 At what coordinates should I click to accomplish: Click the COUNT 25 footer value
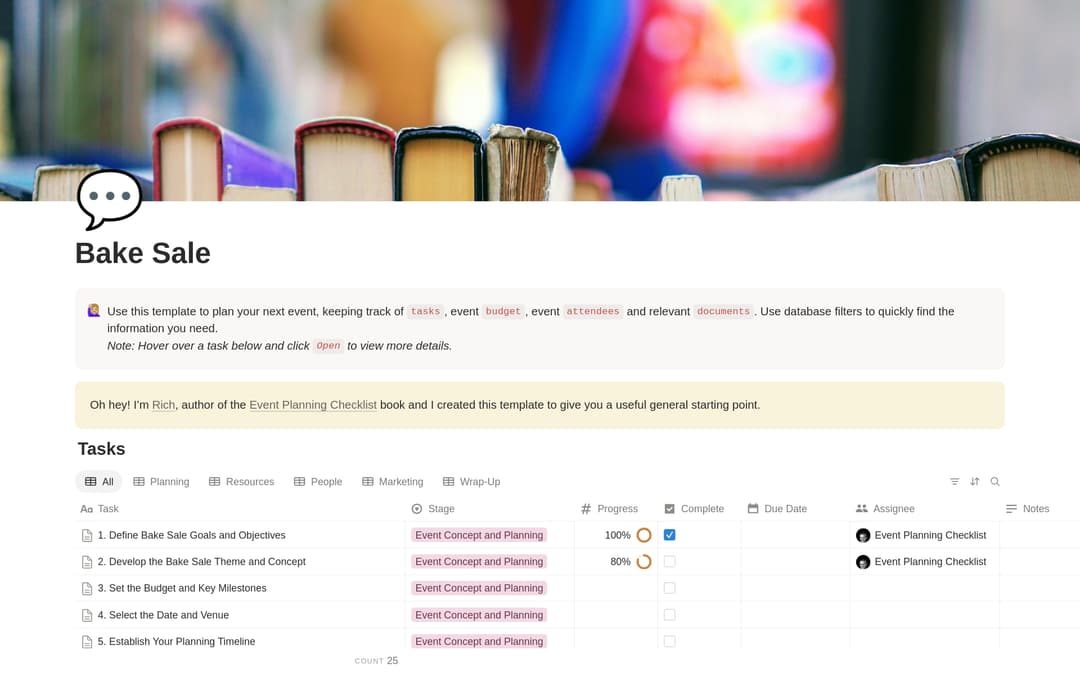[376, 661]
